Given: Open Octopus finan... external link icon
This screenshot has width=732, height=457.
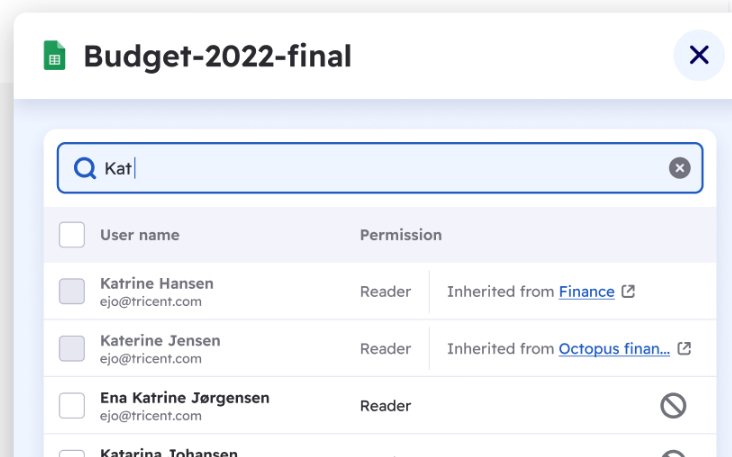Looking at the screenshot, I should (x=684, y=348).
